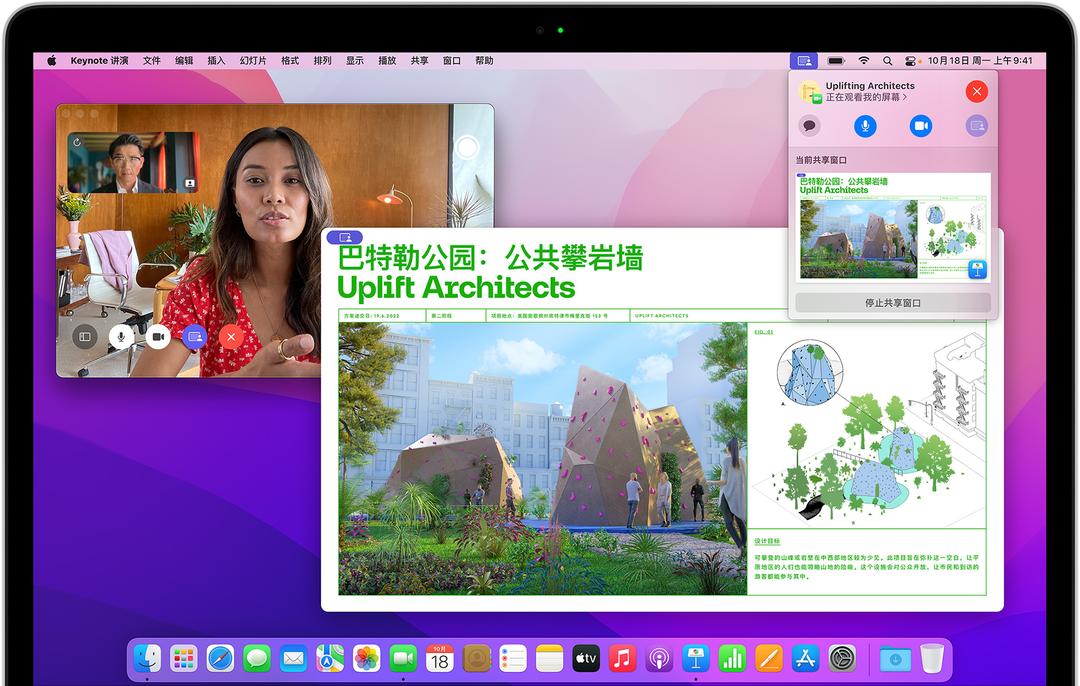1080x686 pixels.
Task: Open the screen sharing icon in FaceTime controls
Action: click(x=193, y=336)
